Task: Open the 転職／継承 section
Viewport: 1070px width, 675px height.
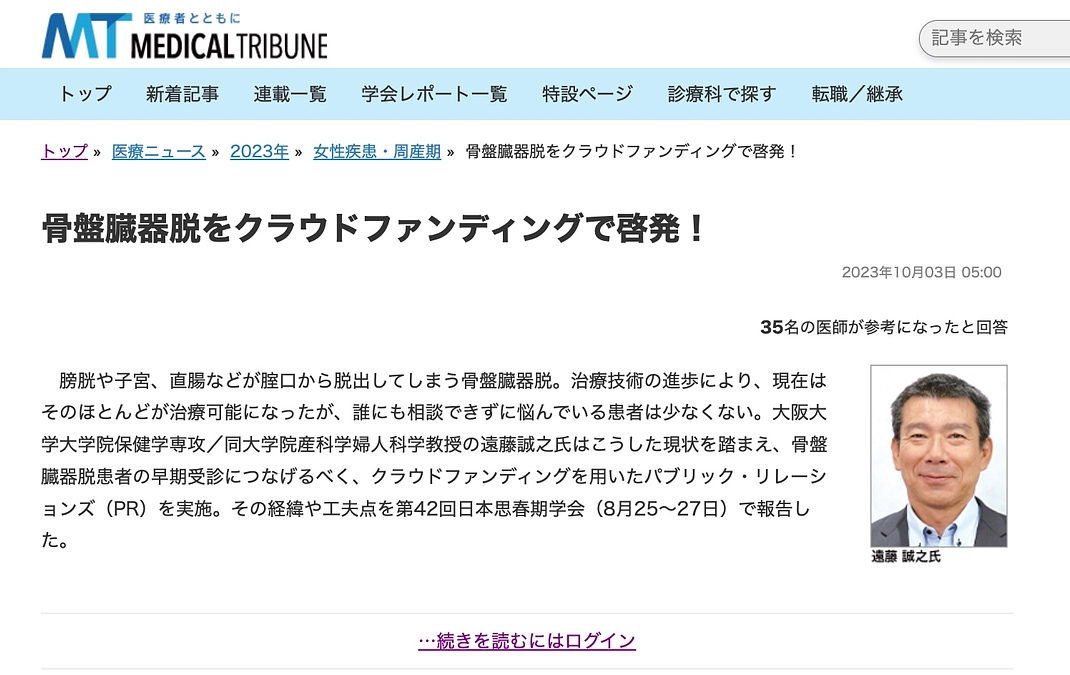Action: click(x=857, y=94)
